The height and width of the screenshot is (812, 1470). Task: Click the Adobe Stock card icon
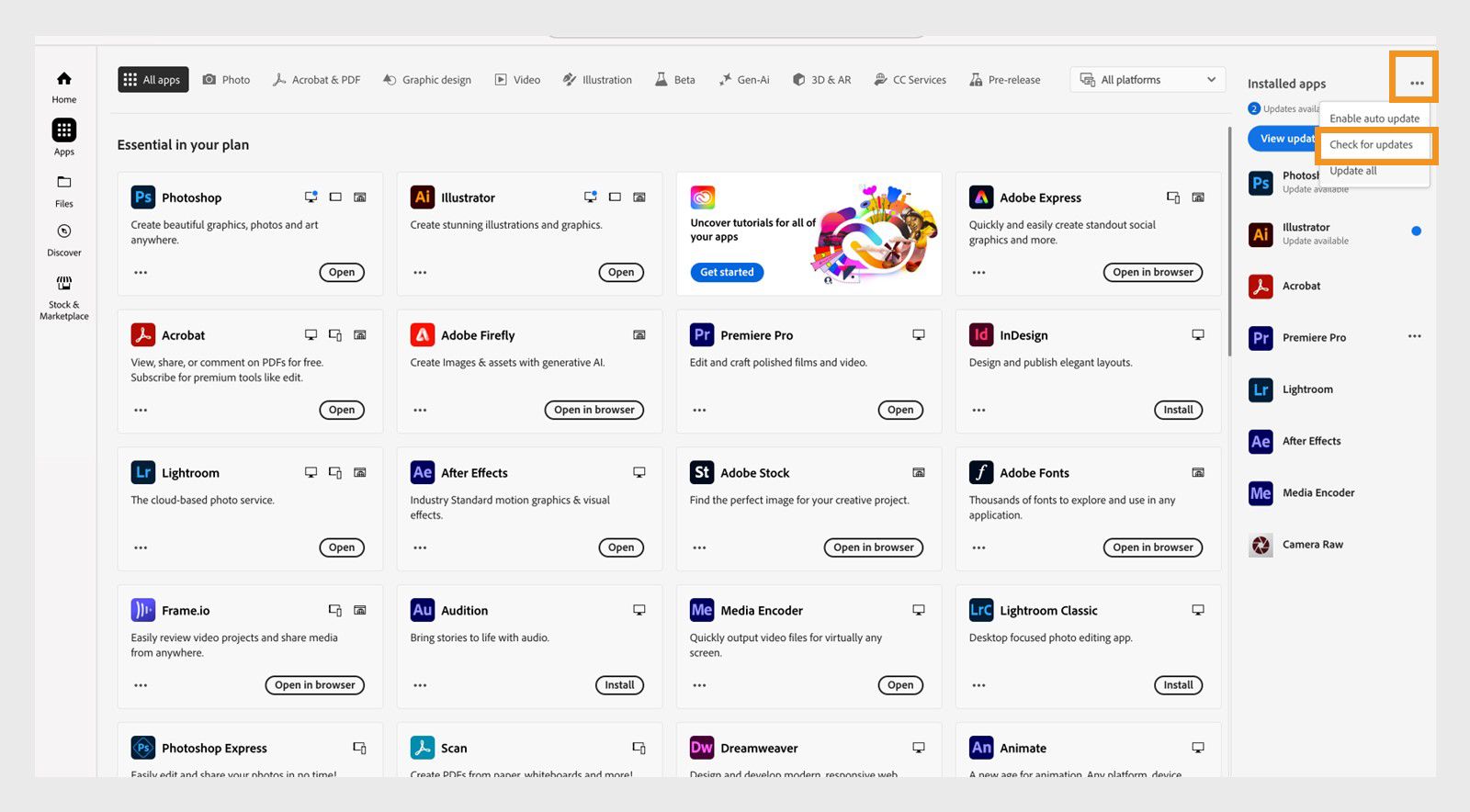[702, 472]
